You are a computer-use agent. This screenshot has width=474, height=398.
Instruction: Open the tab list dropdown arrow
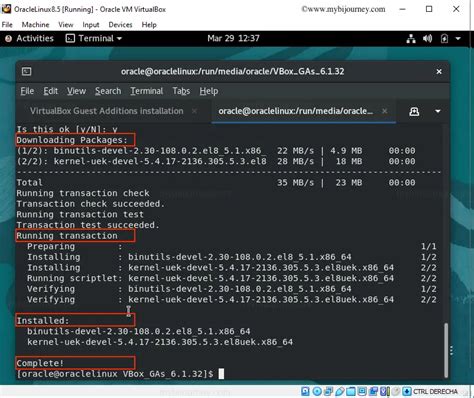click(438, 111)
